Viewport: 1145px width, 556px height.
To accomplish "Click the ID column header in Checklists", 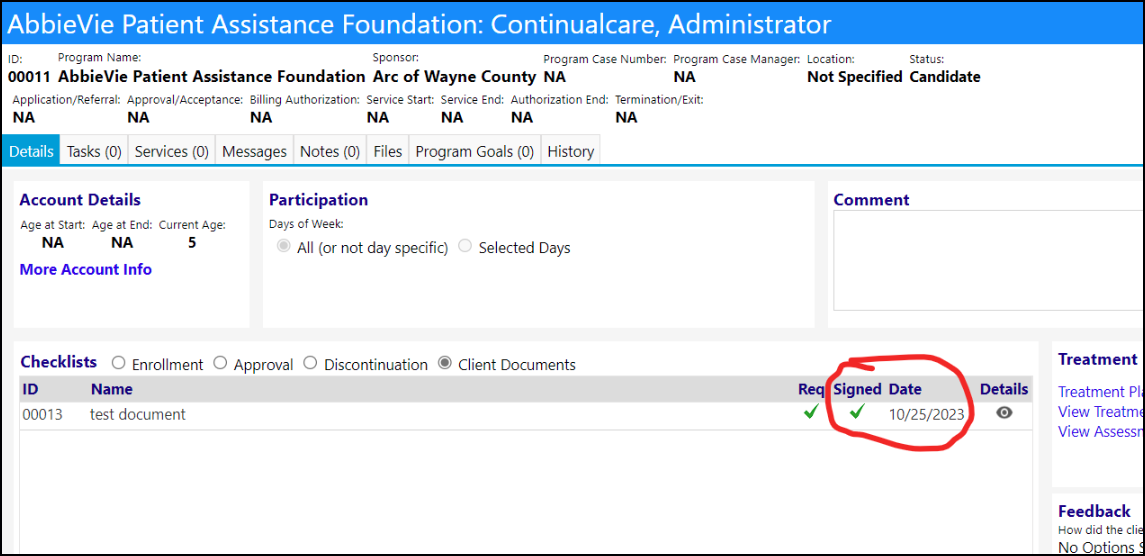I will pos(30,389).
